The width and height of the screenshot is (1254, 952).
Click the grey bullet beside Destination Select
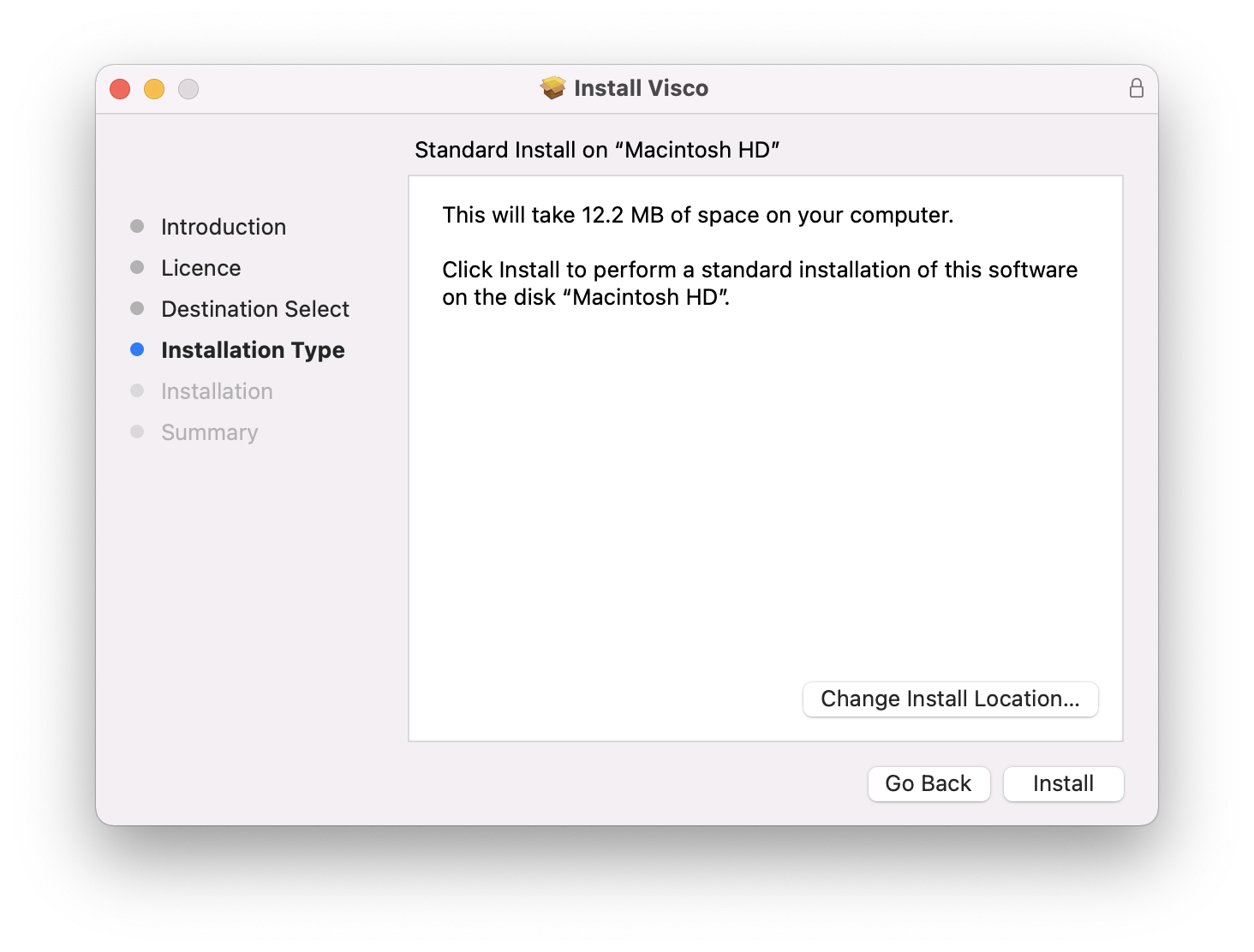click(x=137, y=308)
